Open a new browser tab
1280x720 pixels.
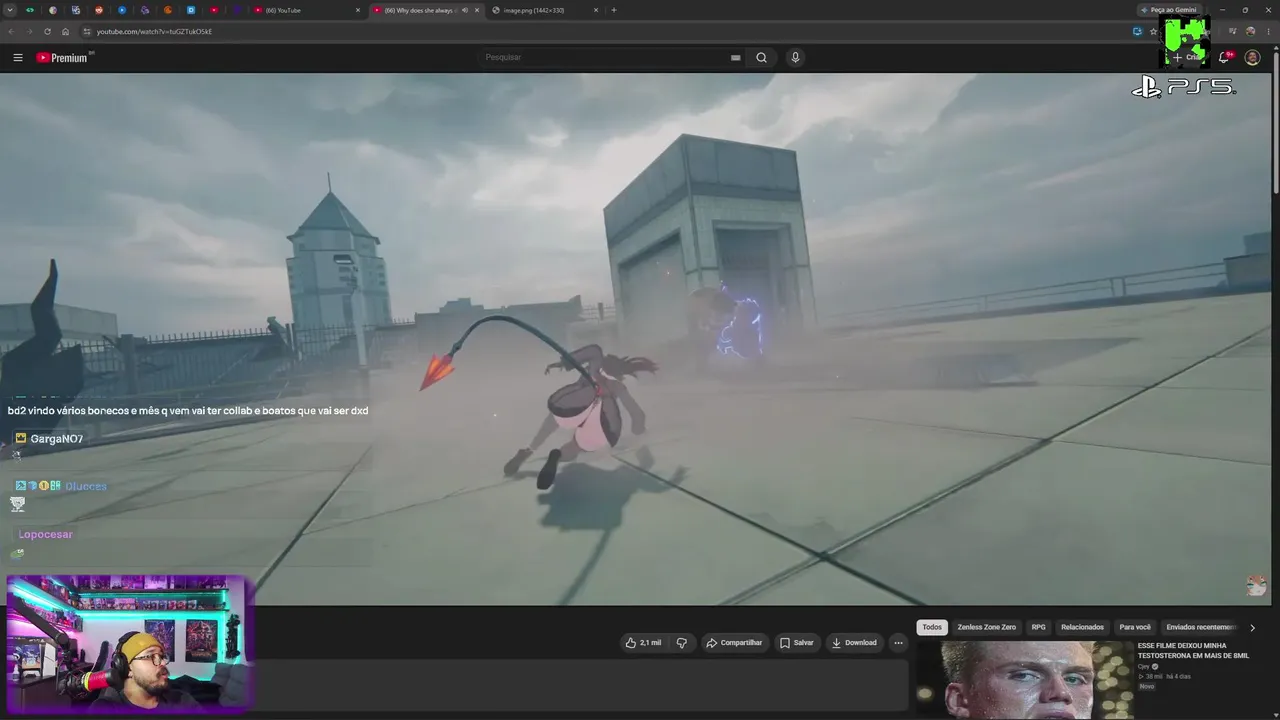pyautogui.click(x=613, y=10)
